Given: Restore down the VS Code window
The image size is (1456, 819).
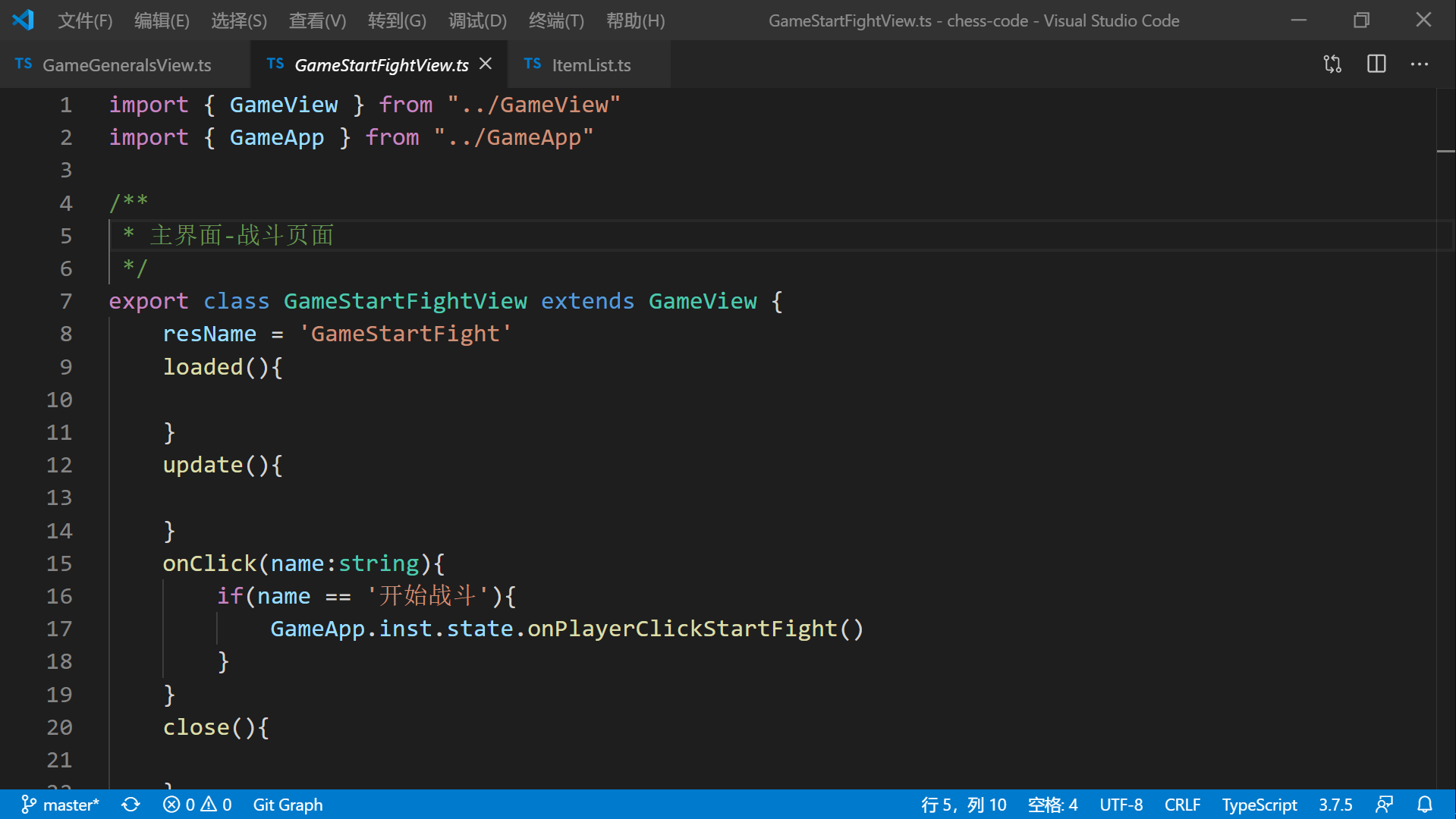Looking at the screenshot, I should click(x=1361, y=20).
